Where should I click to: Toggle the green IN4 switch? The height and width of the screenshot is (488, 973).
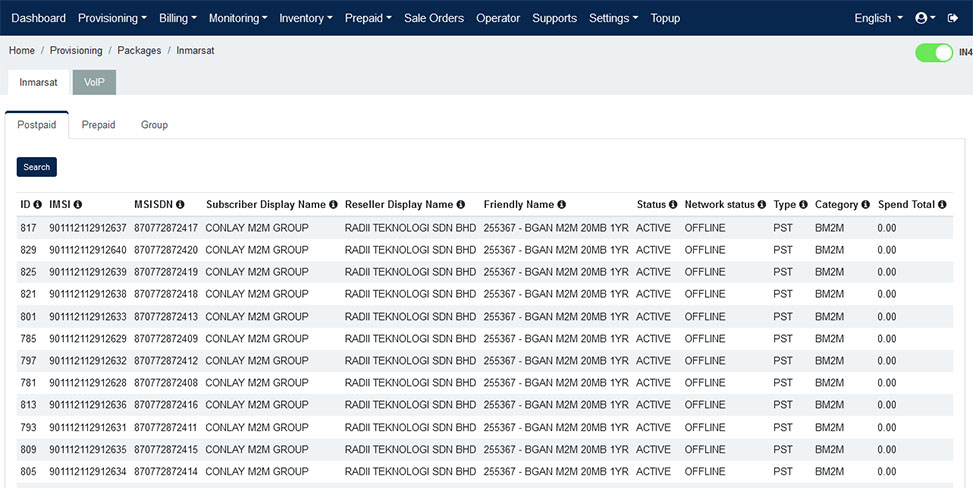pyautogui.click(x=934, y=53)
